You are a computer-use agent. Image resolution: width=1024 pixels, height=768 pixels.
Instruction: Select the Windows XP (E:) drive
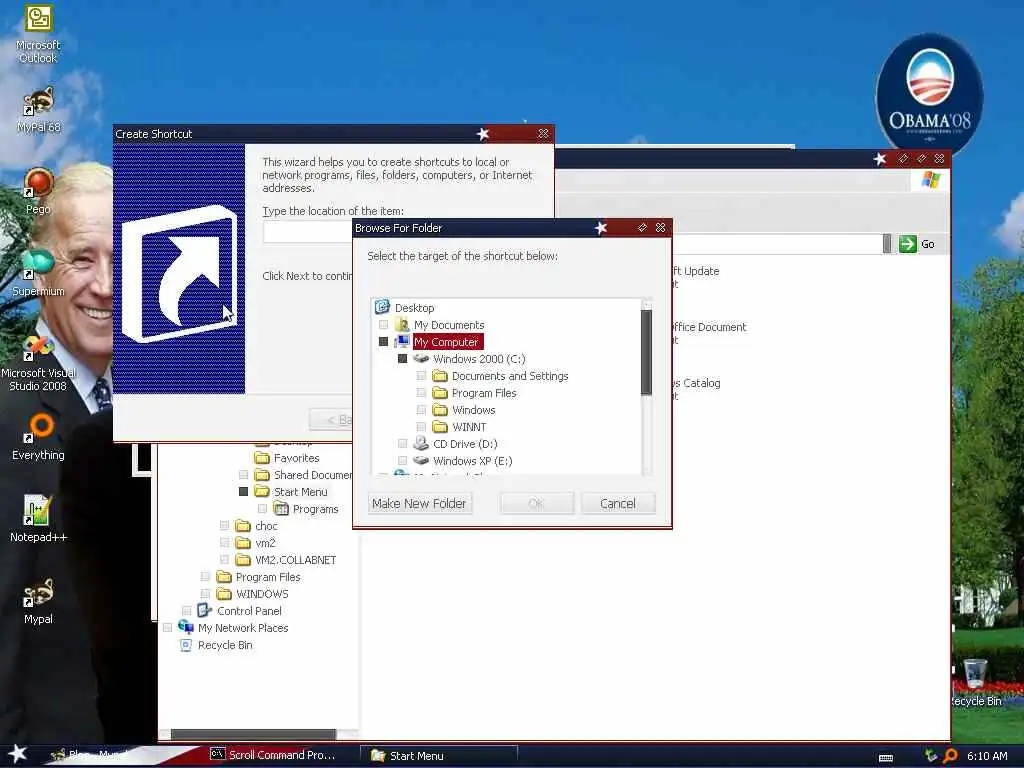point(472,460)
